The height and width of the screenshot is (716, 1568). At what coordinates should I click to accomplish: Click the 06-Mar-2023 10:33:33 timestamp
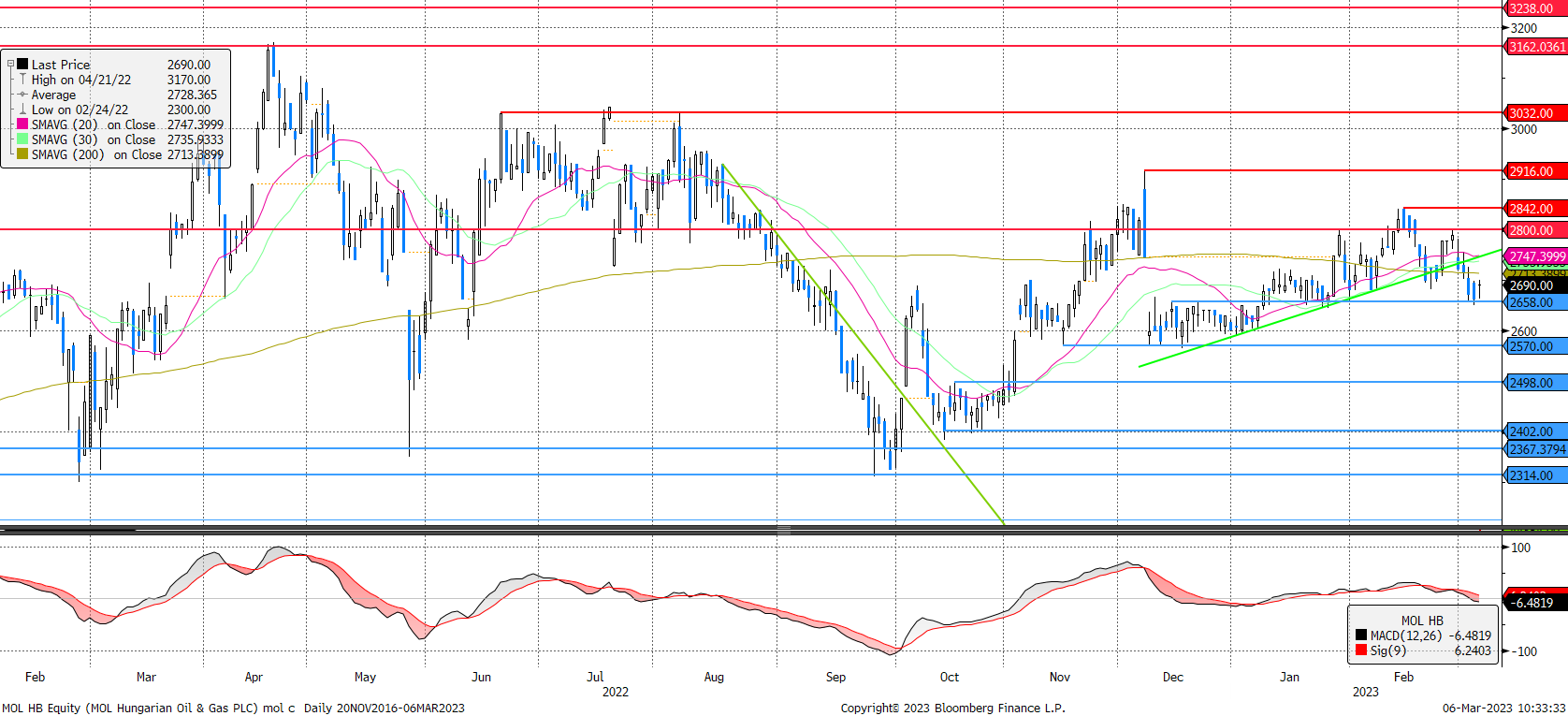click(x=1503, y=708)
